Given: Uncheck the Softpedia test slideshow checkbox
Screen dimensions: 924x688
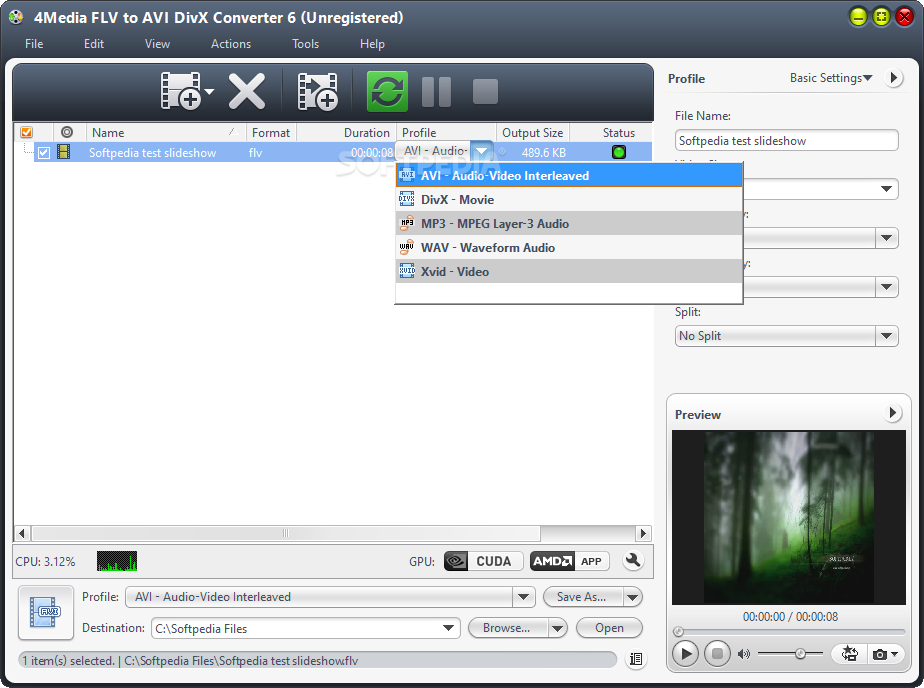Looking at the screenshot, I should [x=44, y=153].
